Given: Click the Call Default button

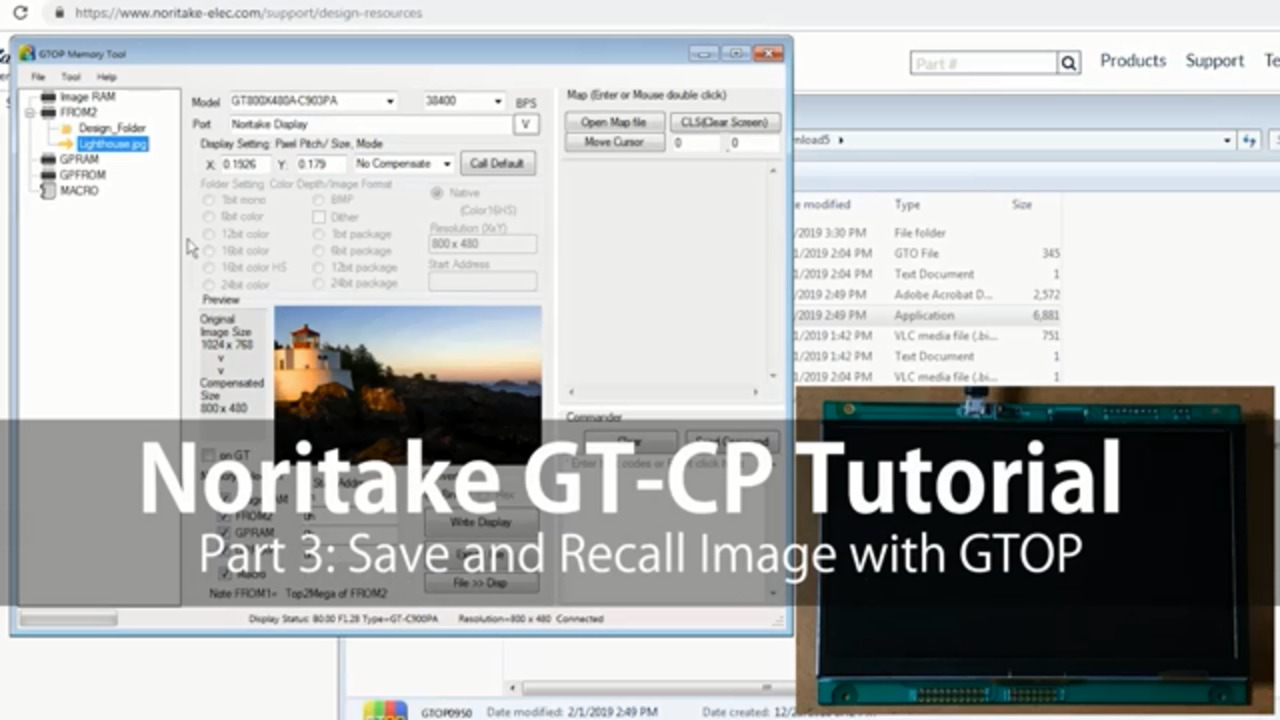Looking at the screenshot, I should pyautogui.click(x=497, y=163).
